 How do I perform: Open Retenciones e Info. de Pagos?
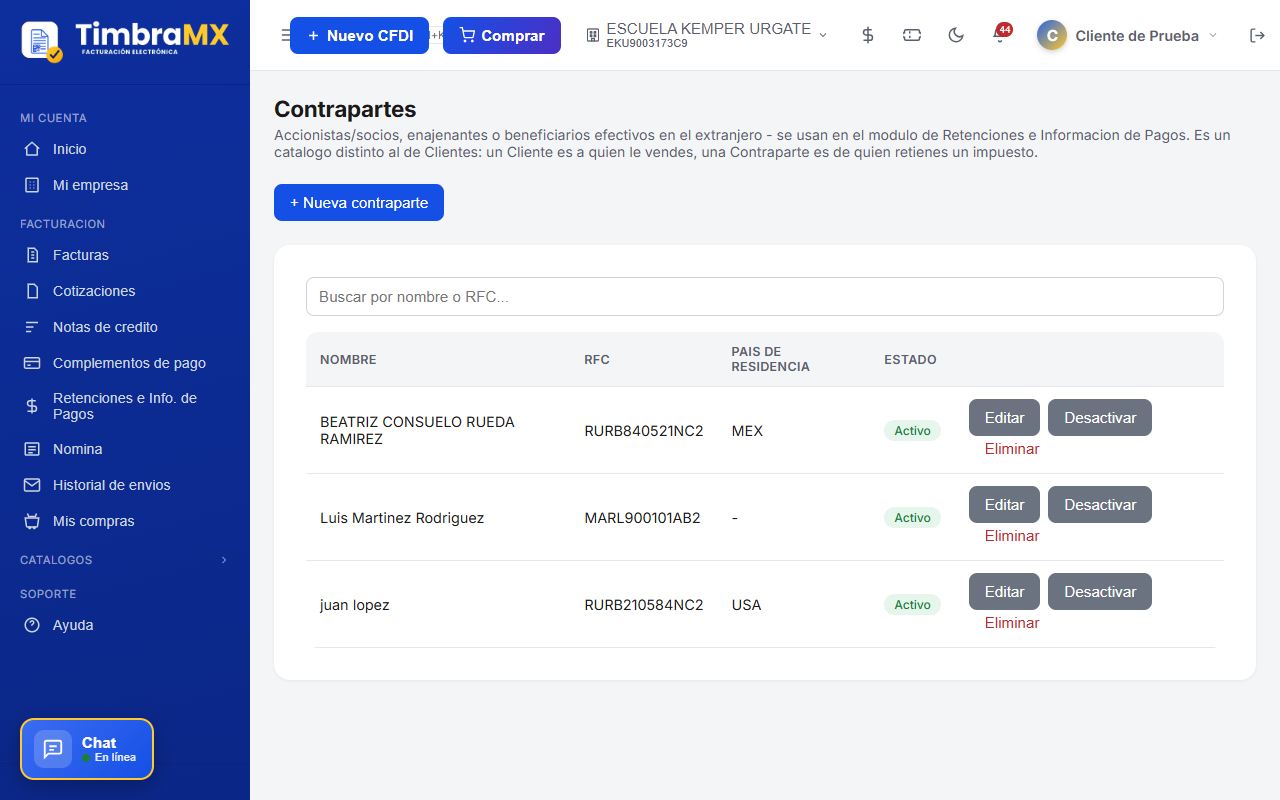(x=125, y=406)
